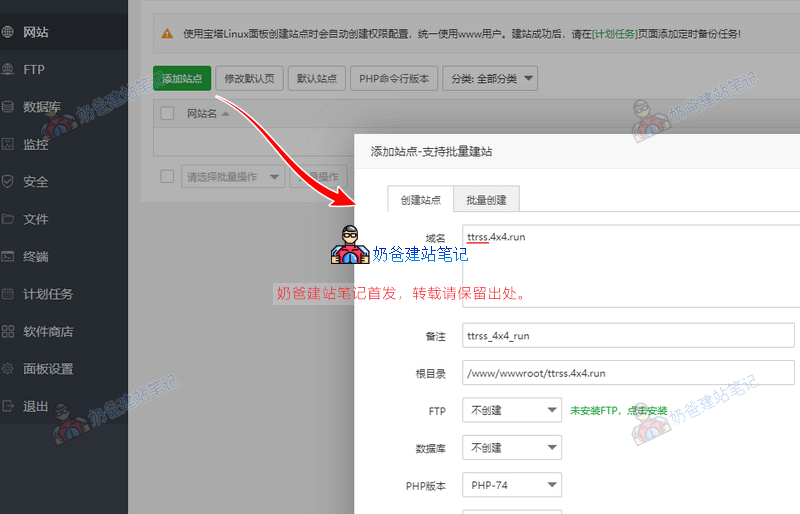Open the 数据库 不创建 dropdown
The image size is (800, 514).
pyautogui.click(x=510, y=448)
